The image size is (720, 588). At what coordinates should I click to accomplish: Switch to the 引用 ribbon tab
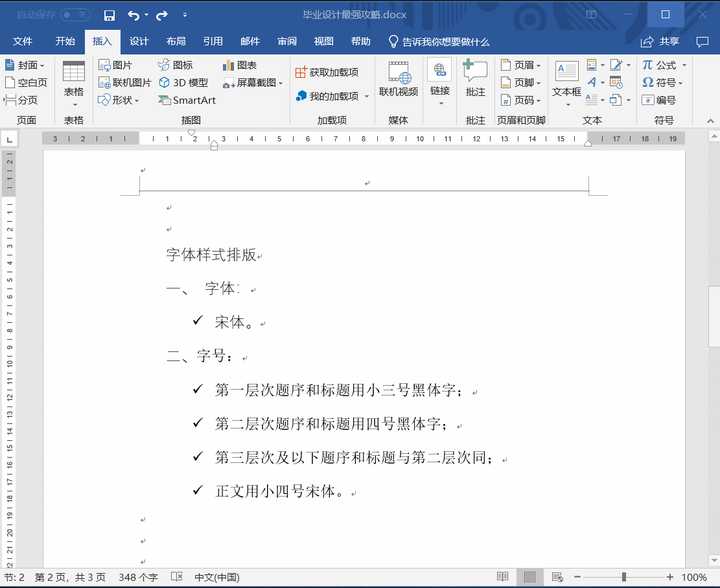point(213,41)
